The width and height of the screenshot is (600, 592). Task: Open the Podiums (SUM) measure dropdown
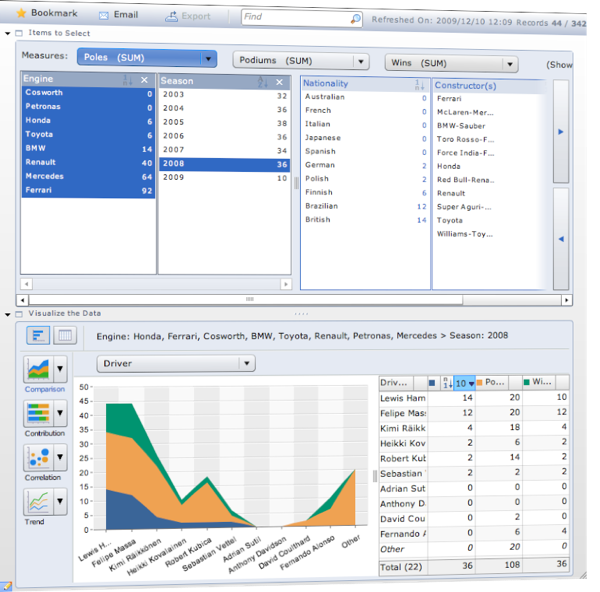[360, 61]
